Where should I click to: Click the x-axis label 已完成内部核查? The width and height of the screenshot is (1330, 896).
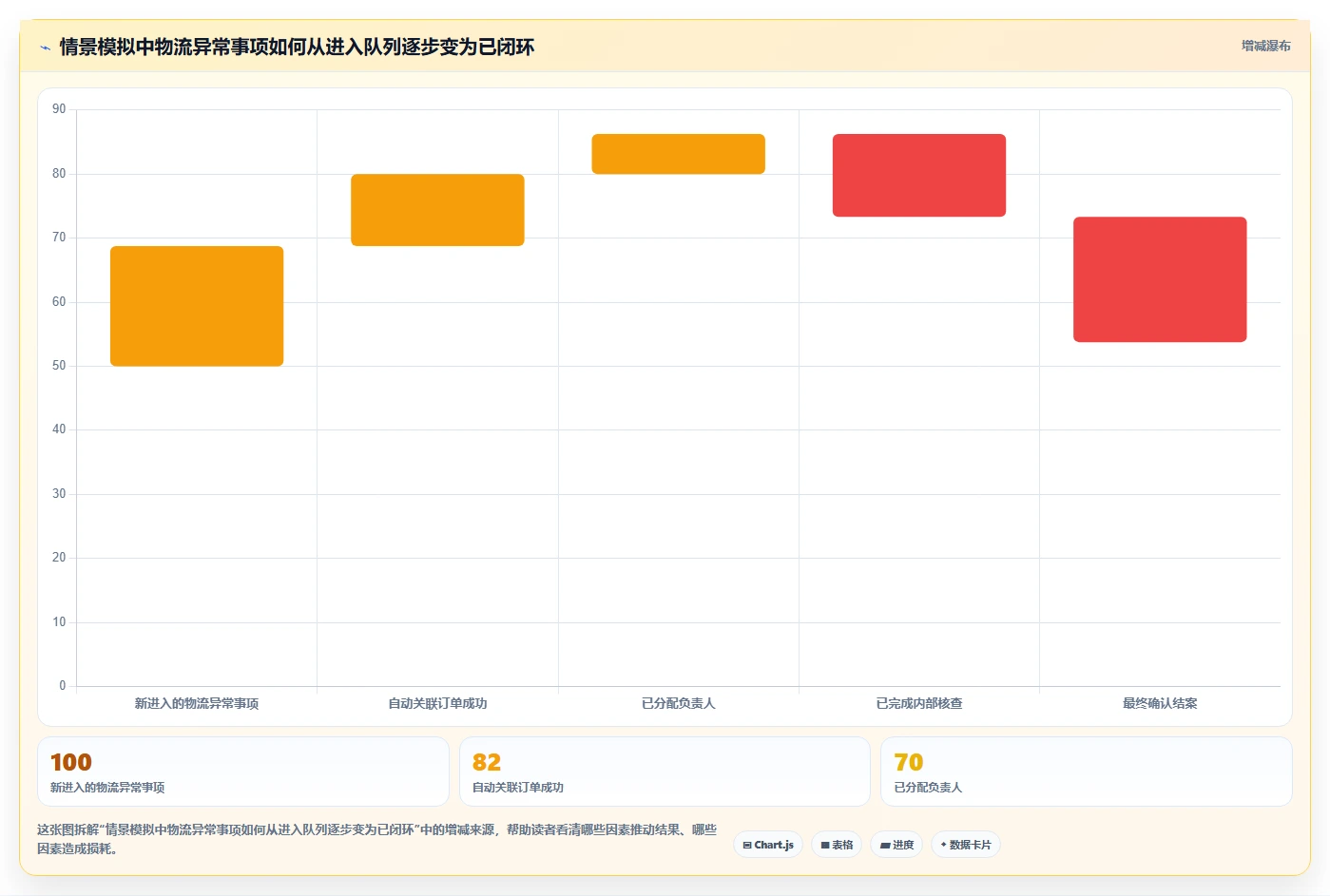(918, 703)
